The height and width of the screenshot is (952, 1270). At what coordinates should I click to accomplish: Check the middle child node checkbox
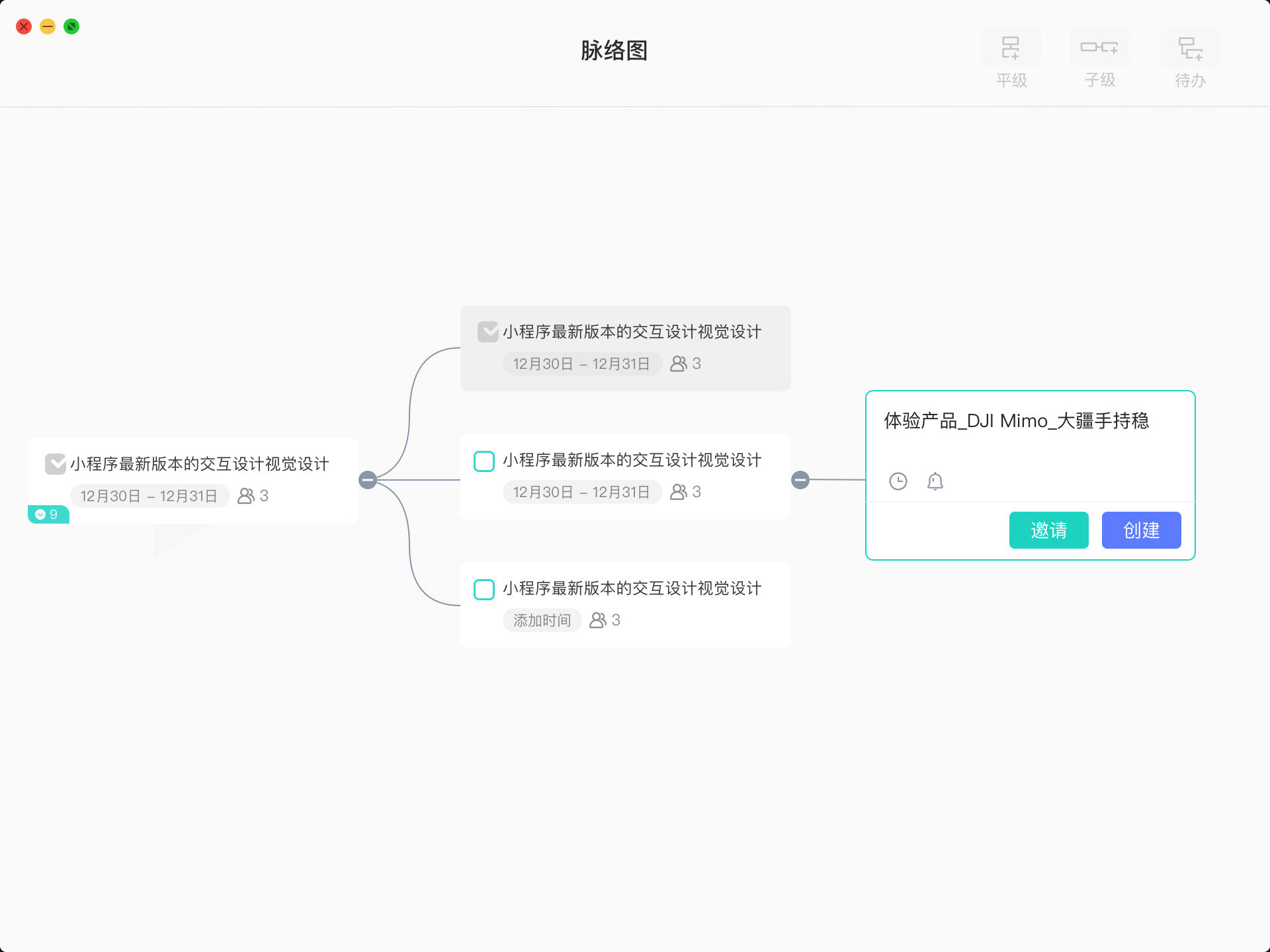click(484, 461)
